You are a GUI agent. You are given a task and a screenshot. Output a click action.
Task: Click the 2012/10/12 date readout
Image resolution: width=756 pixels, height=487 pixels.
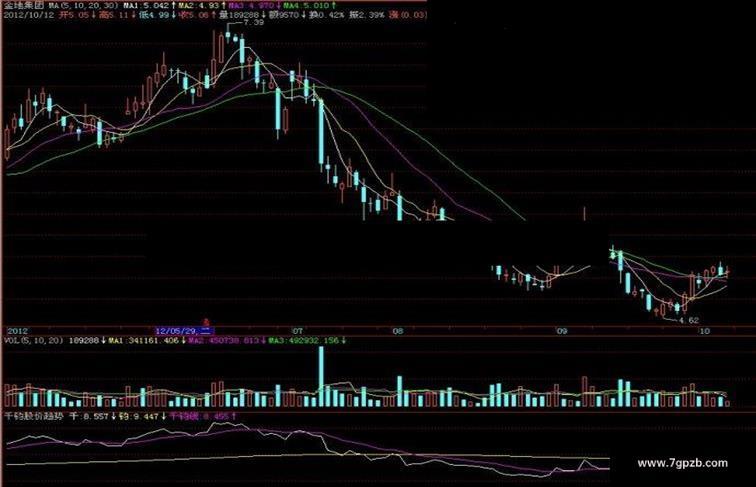28,15
